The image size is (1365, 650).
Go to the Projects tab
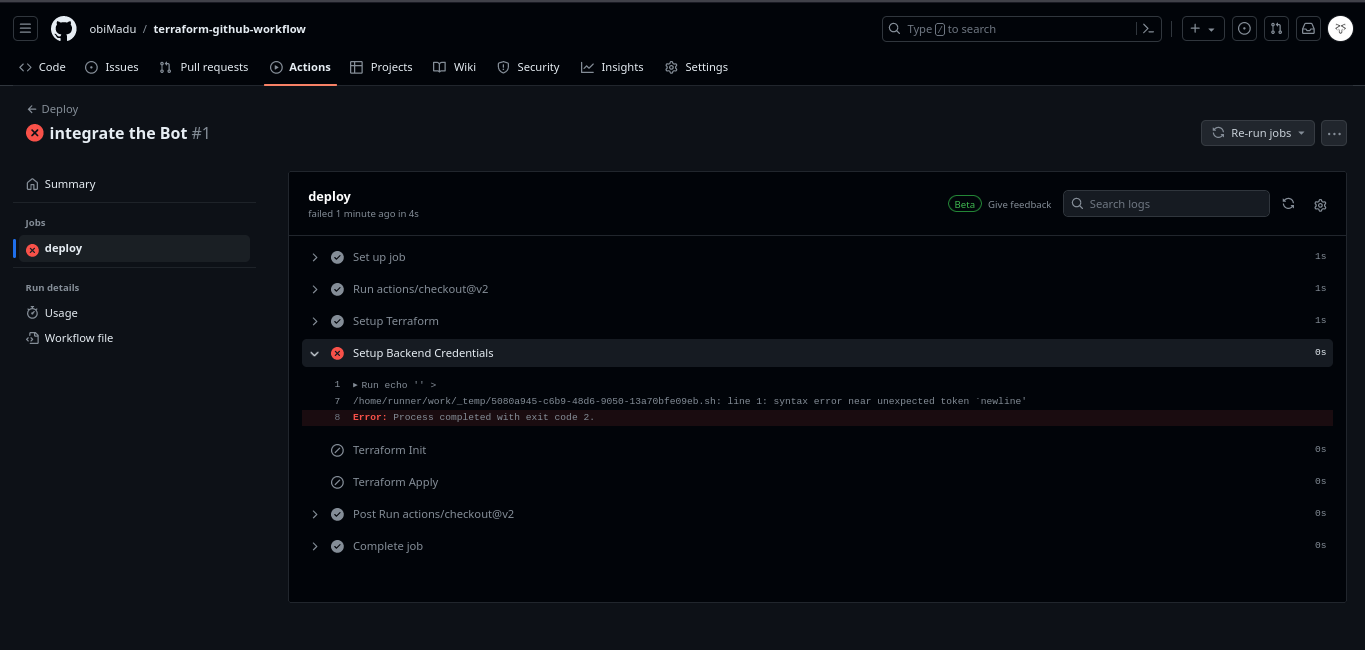pyautogui.click(x=381, y=67)
